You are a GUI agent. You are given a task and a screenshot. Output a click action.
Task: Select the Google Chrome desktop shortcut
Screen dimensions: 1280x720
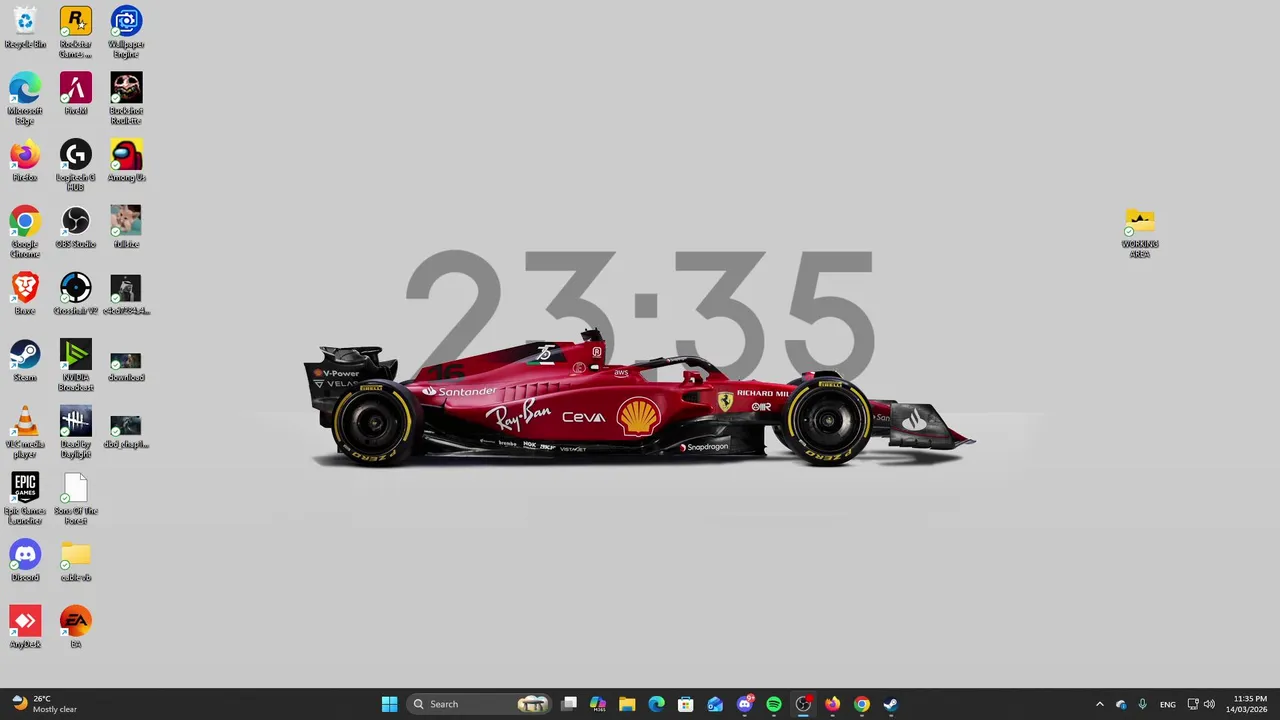point(25,232)
